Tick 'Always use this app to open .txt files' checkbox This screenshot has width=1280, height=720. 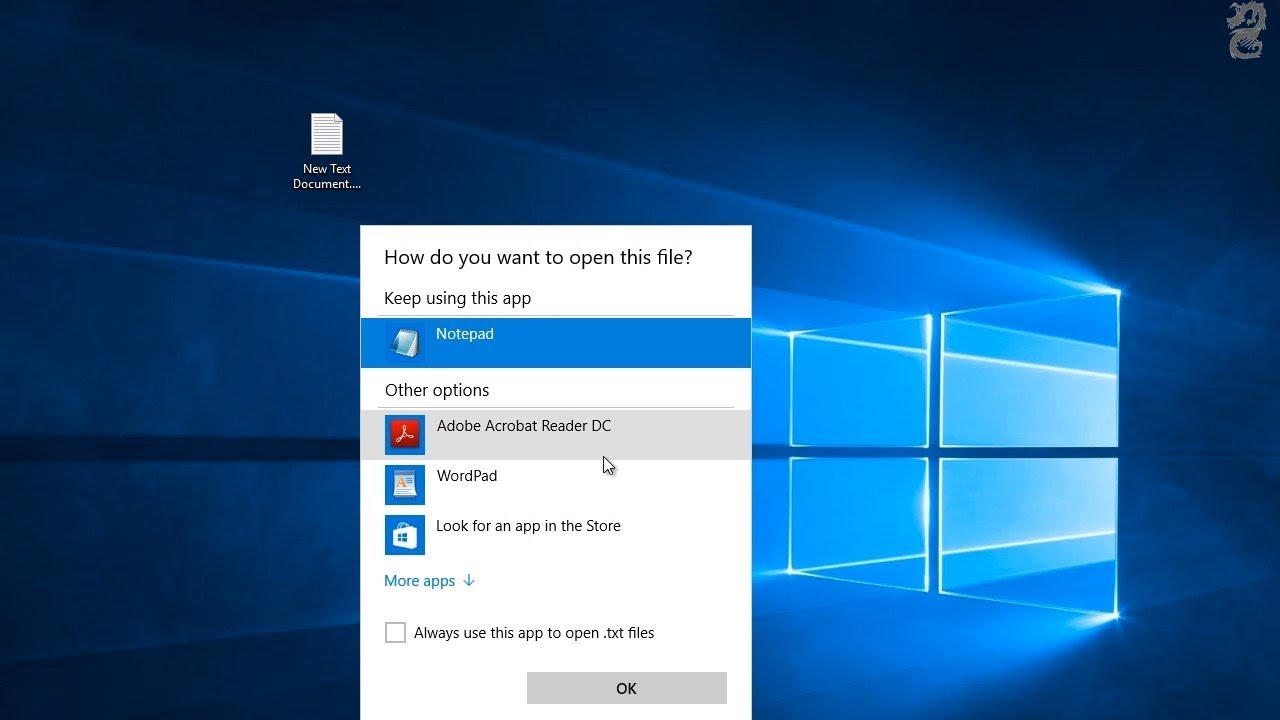(x=396, y=633)
